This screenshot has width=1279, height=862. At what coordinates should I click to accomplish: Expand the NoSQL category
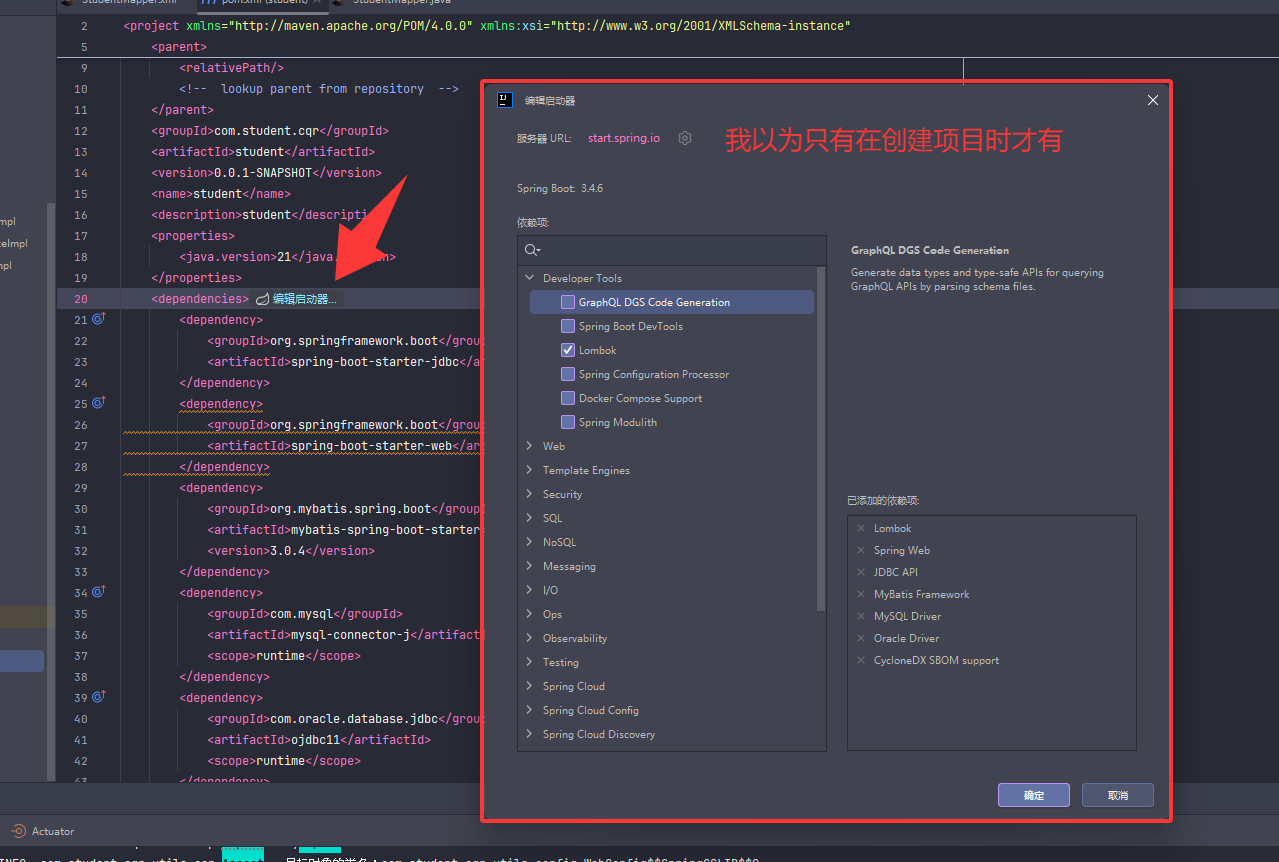530,542
